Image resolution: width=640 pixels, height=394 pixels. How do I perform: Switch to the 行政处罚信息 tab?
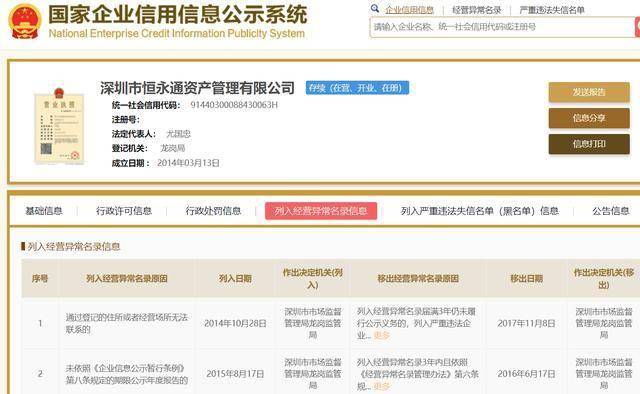click(x=213, y=211)
